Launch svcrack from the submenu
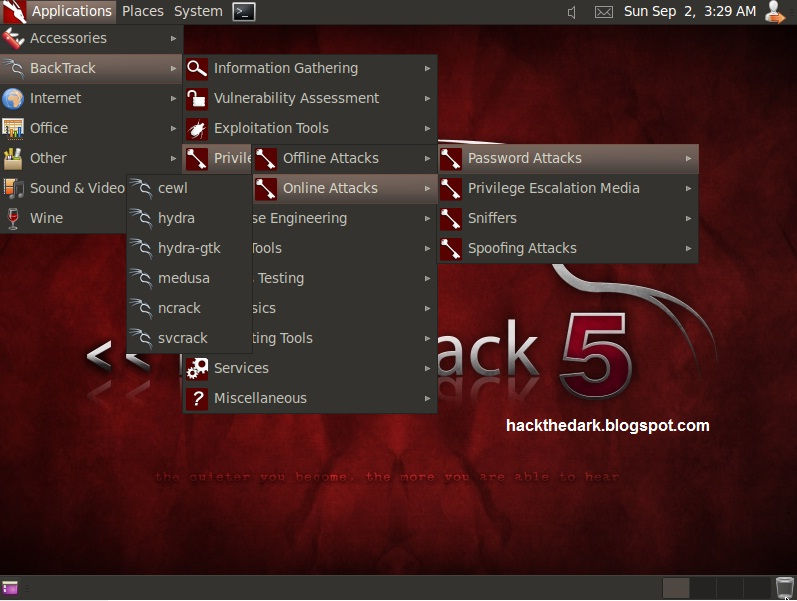797x601 pixels. 190,338
